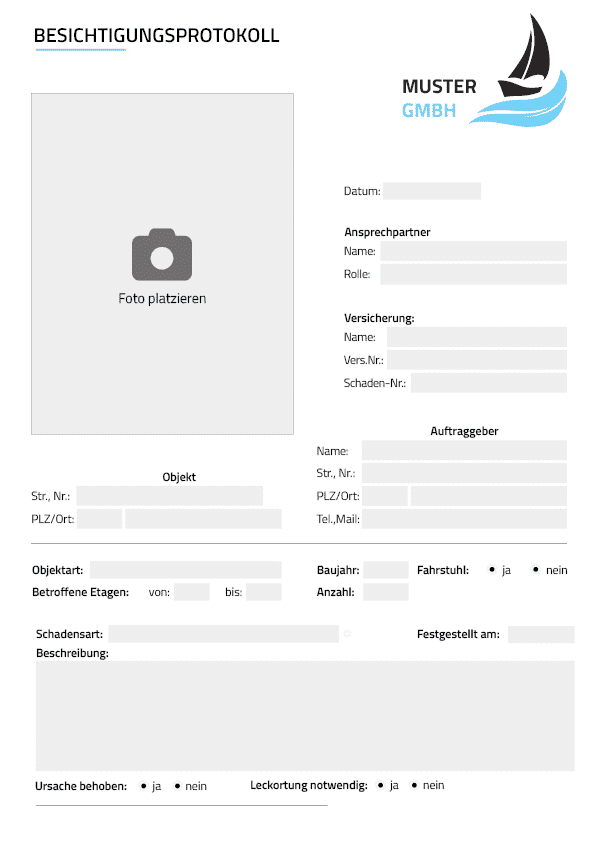Select Fahrstuhl ja radio button
Screen dimensions: 595x842
point(492,570)
